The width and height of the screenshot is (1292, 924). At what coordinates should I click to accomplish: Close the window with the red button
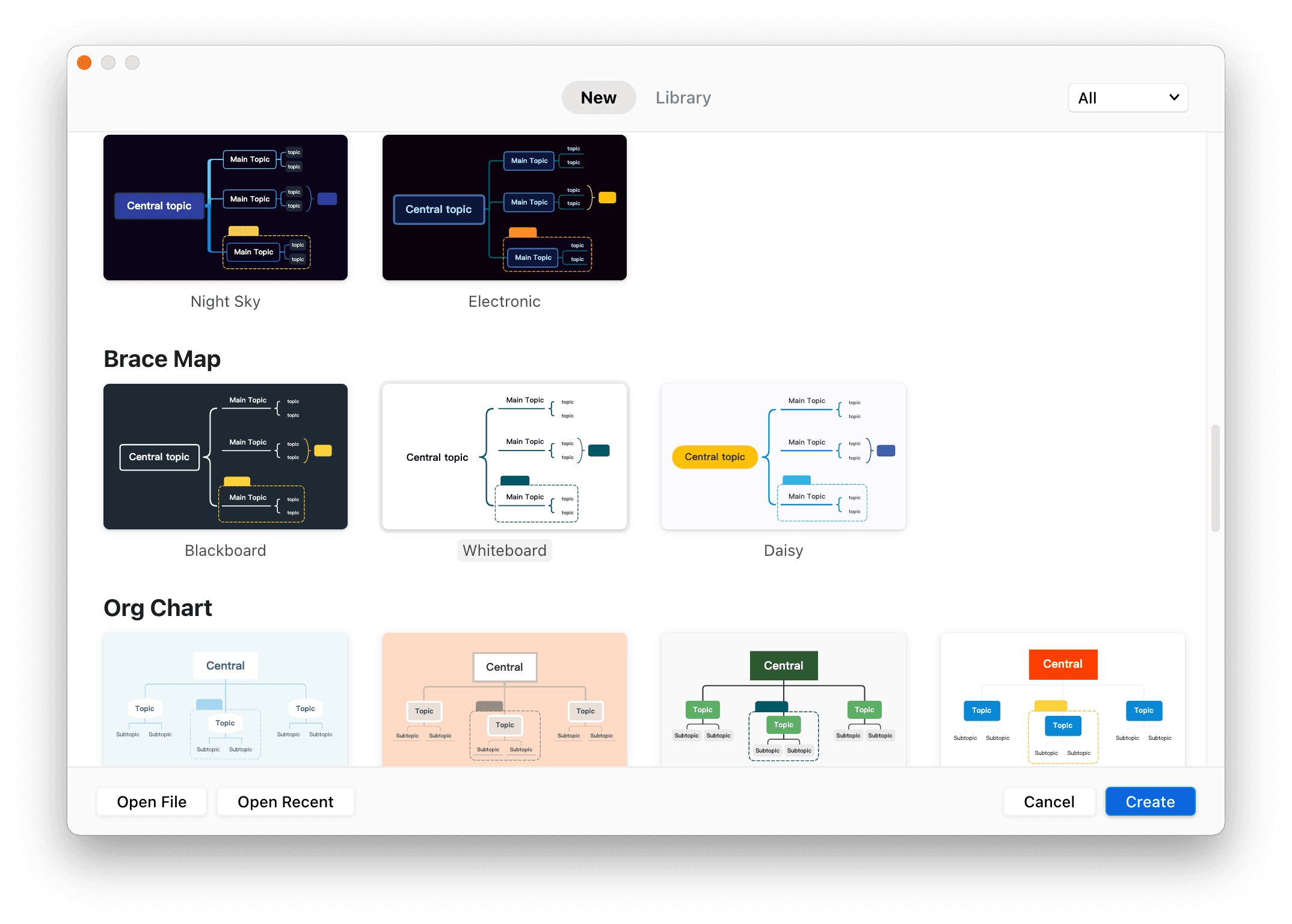84,63
